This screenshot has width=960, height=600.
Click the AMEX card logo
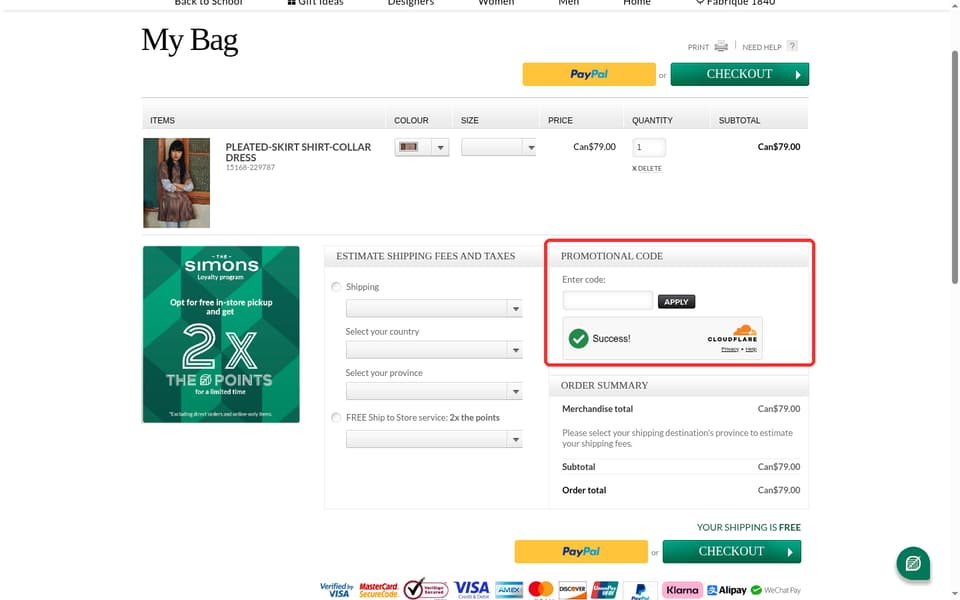509,590
